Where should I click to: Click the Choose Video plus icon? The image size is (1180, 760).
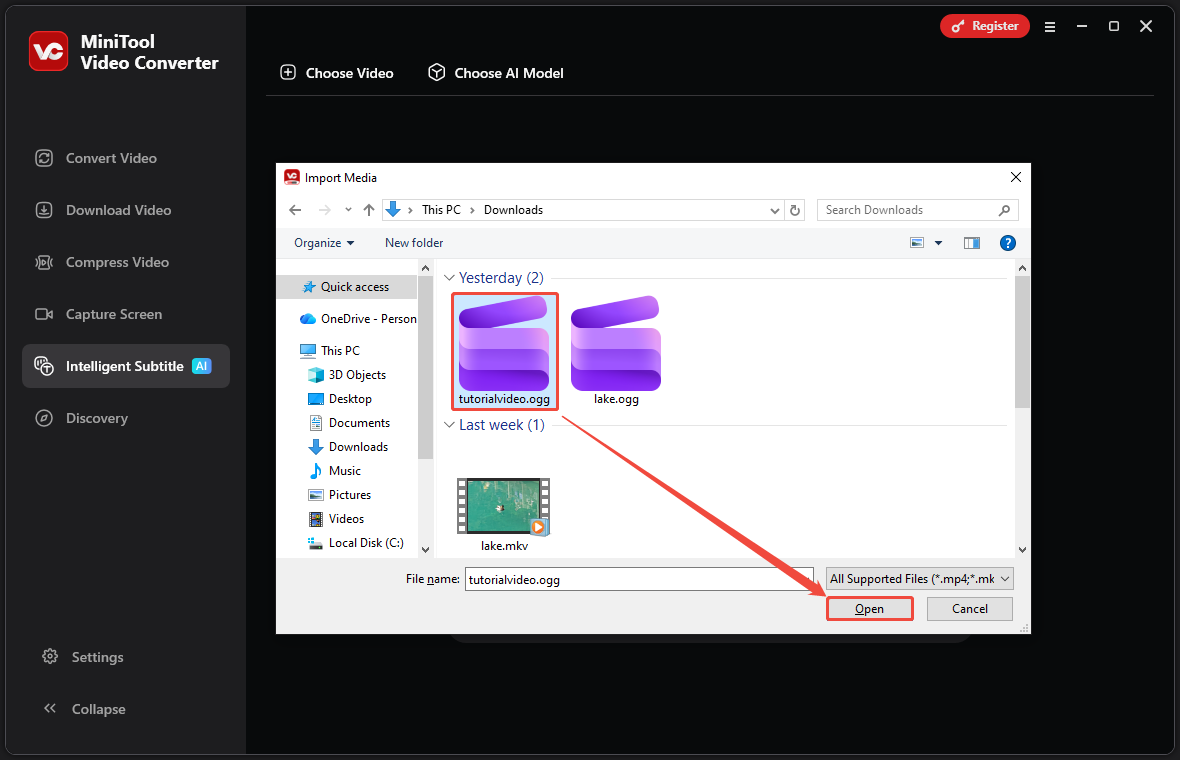pos(288,72)
